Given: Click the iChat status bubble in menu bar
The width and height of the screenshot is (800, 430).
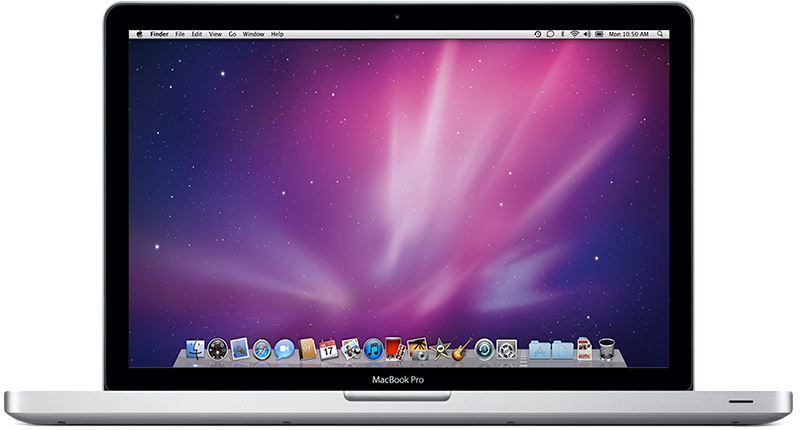Looking at the screenshot, I should pos(550,34).
